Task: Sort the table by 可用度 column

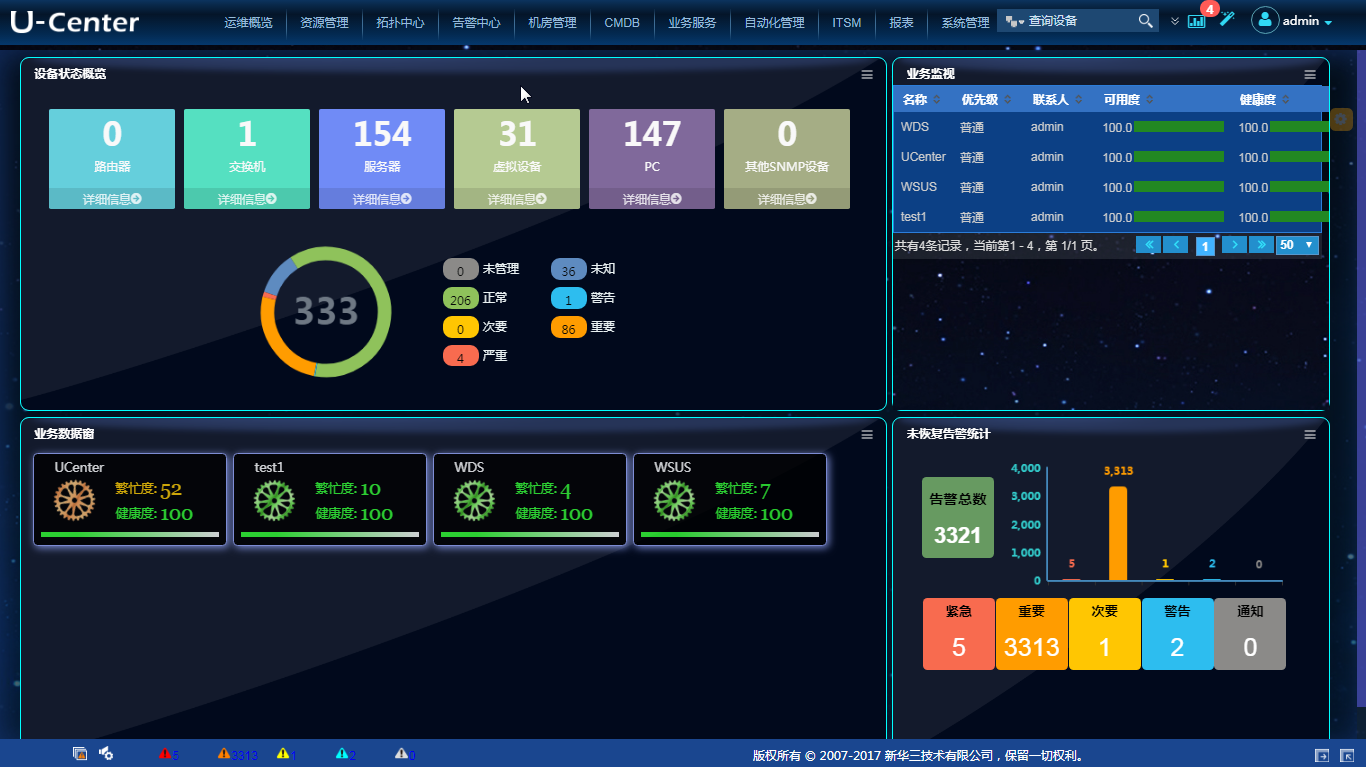Action: pos(1128,100)
